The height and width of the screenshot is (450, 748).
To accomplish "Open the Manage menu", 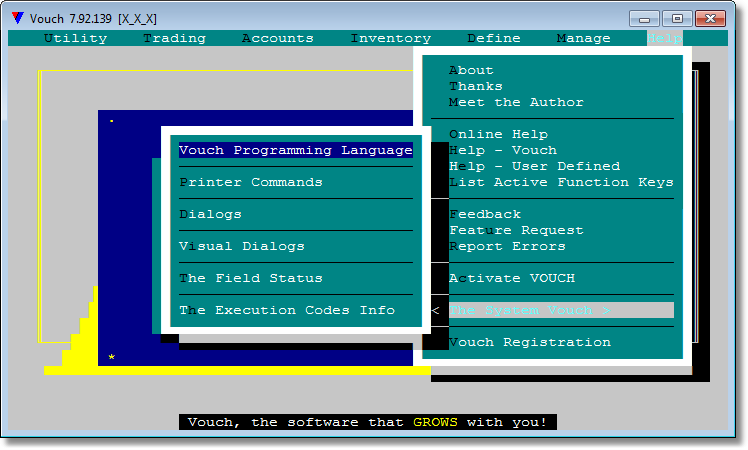I will tap(583, 38).
